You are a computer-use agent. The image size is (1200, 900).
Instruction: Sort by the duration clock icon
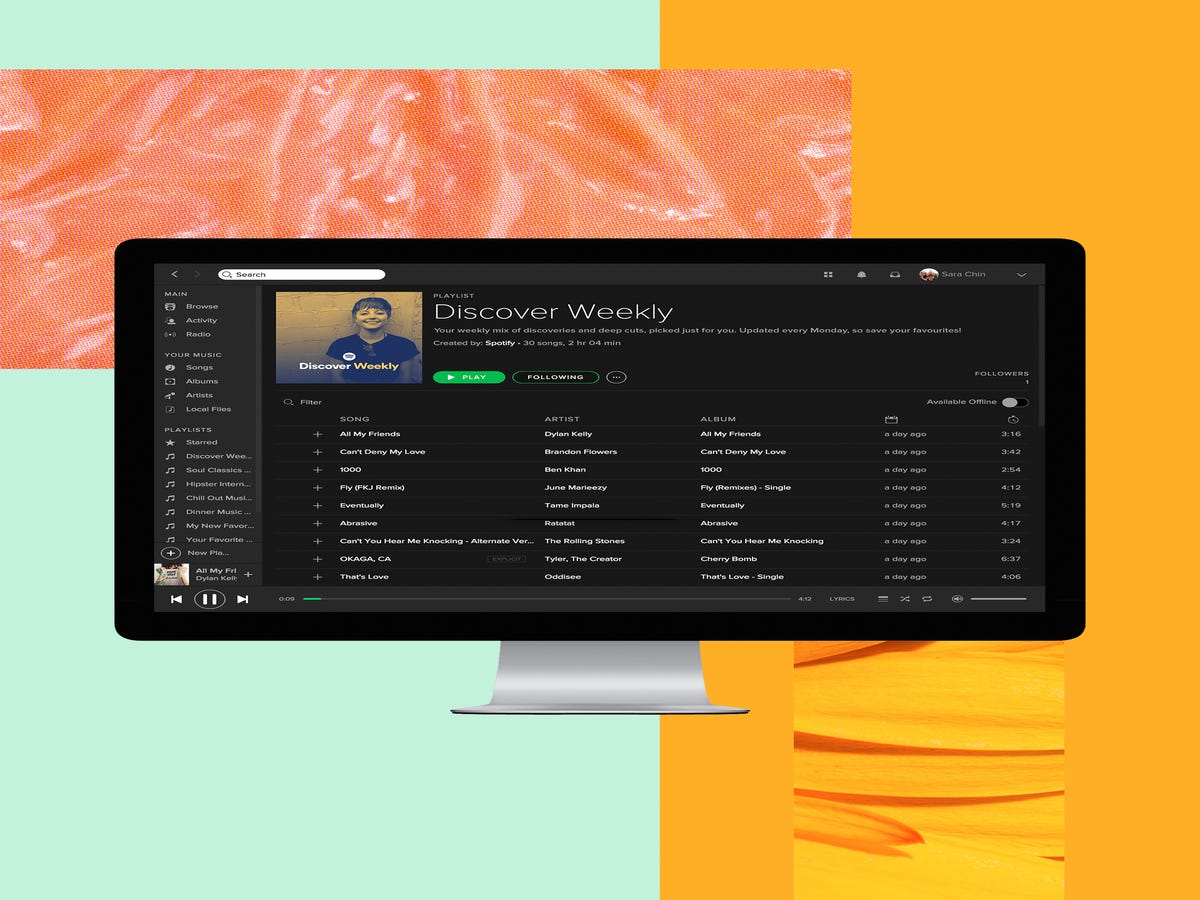point(1013,419)
